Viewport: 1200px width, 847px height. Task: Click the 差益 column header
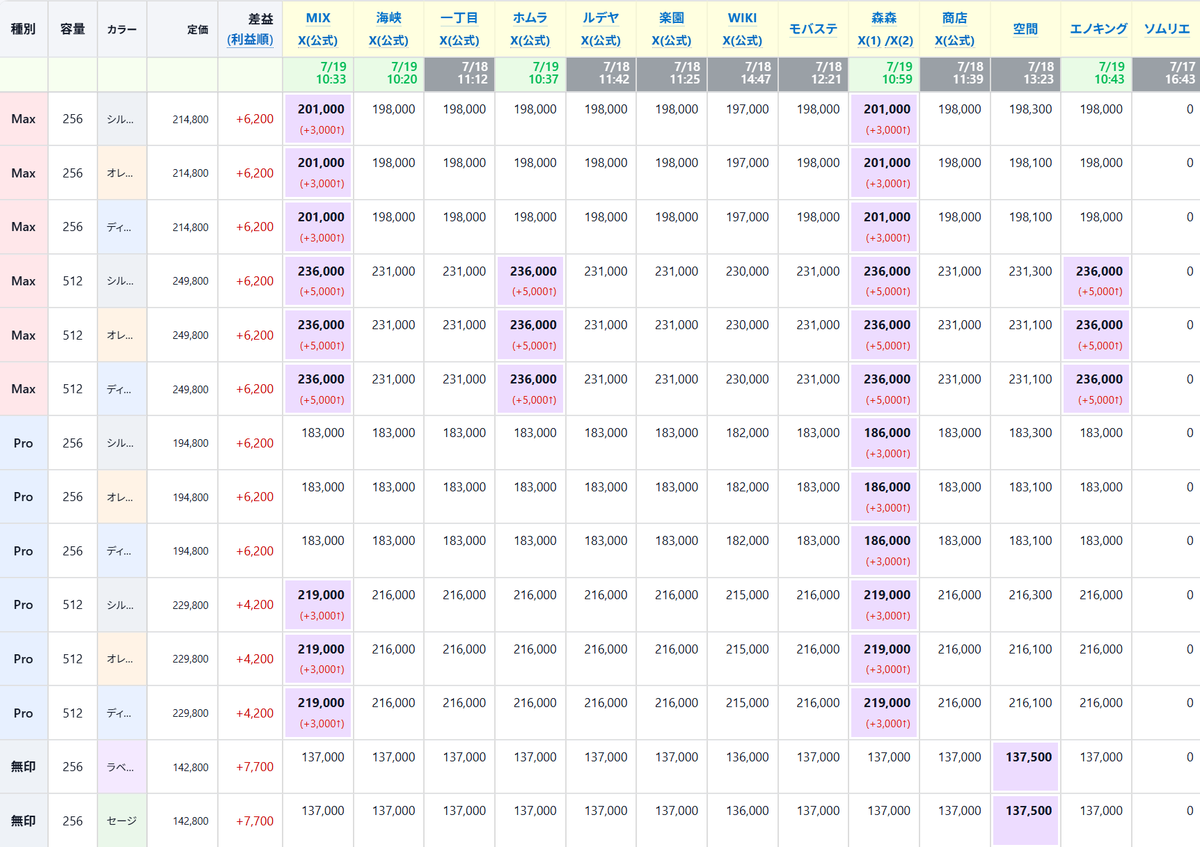coord(260,18)
